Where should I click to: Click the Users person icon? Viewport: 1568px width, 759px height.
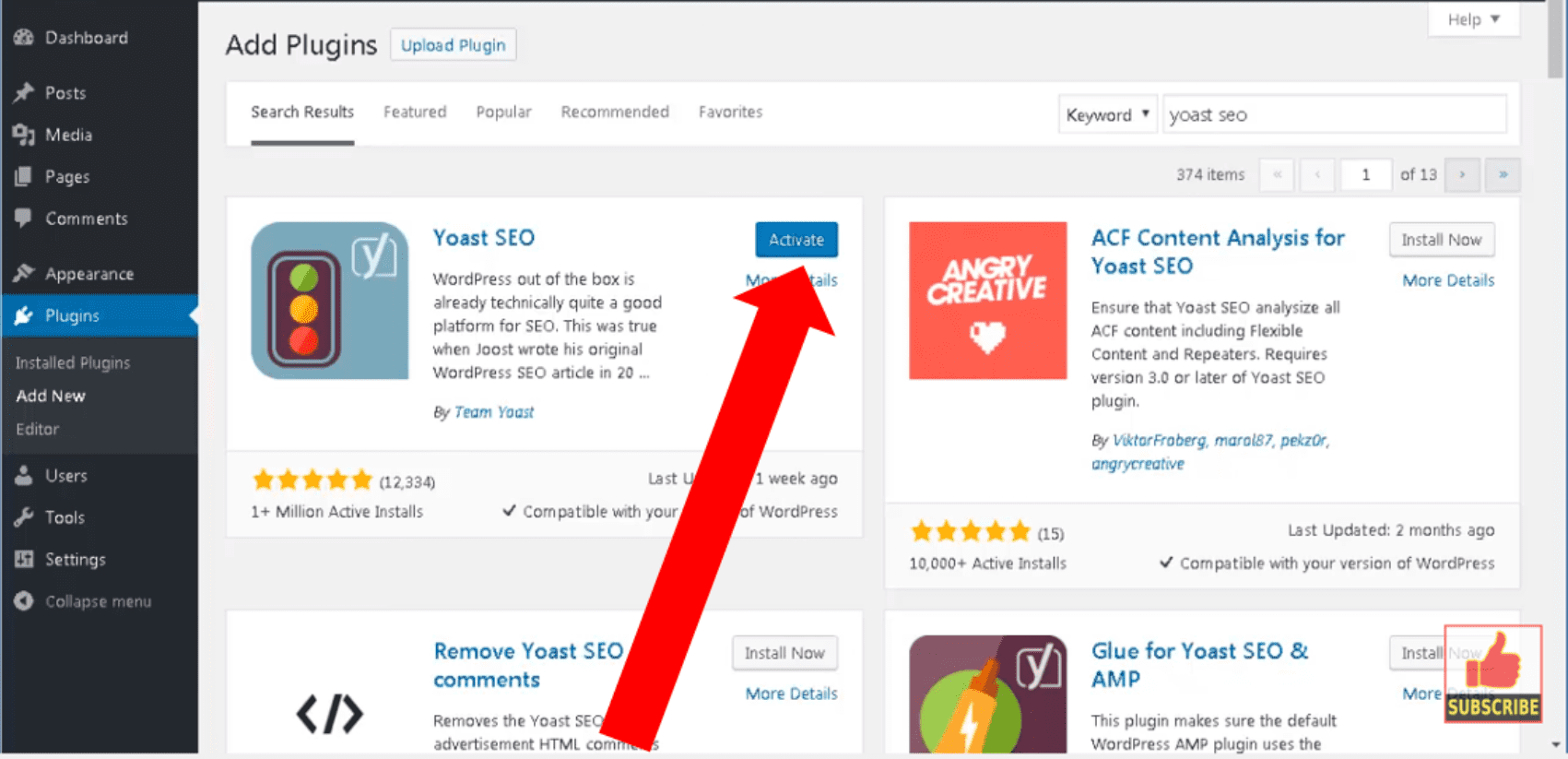(x=23, y=476)
